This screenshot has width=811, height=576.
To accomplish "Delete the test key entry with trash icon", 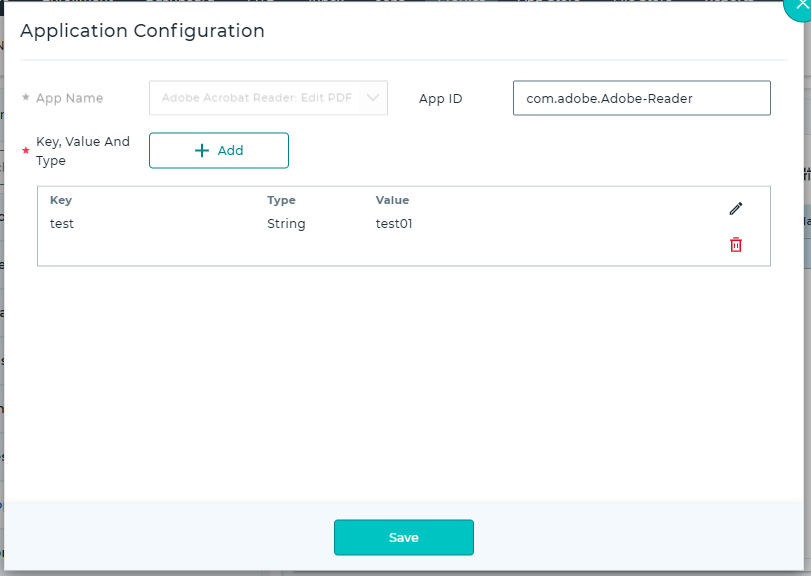I will click(735, 245).
